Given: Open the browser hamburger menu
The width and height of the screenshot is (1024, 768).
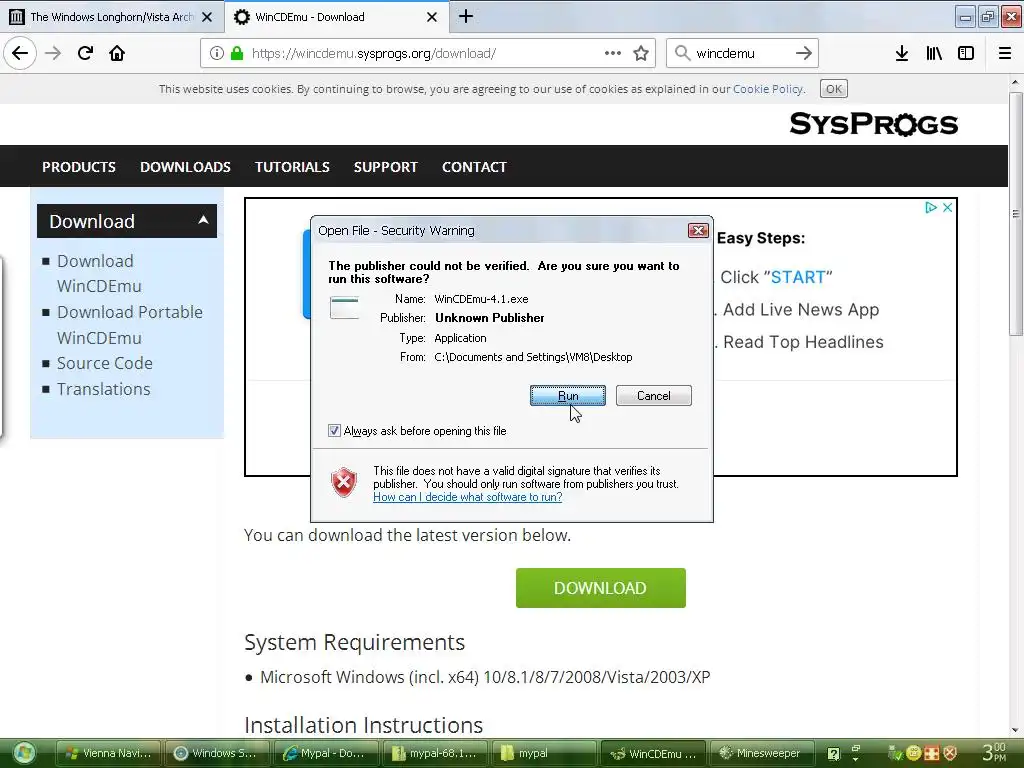Looking at the screenshot, I should pyautogui.click(x=1005, y=53).
